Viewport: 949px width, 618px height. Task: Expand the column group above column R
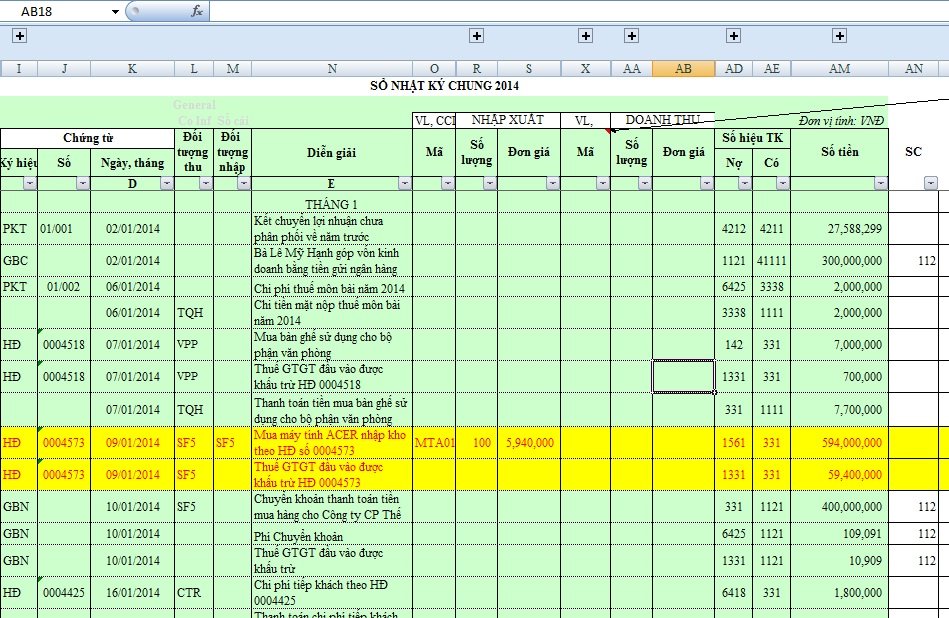tap(476, 36)
